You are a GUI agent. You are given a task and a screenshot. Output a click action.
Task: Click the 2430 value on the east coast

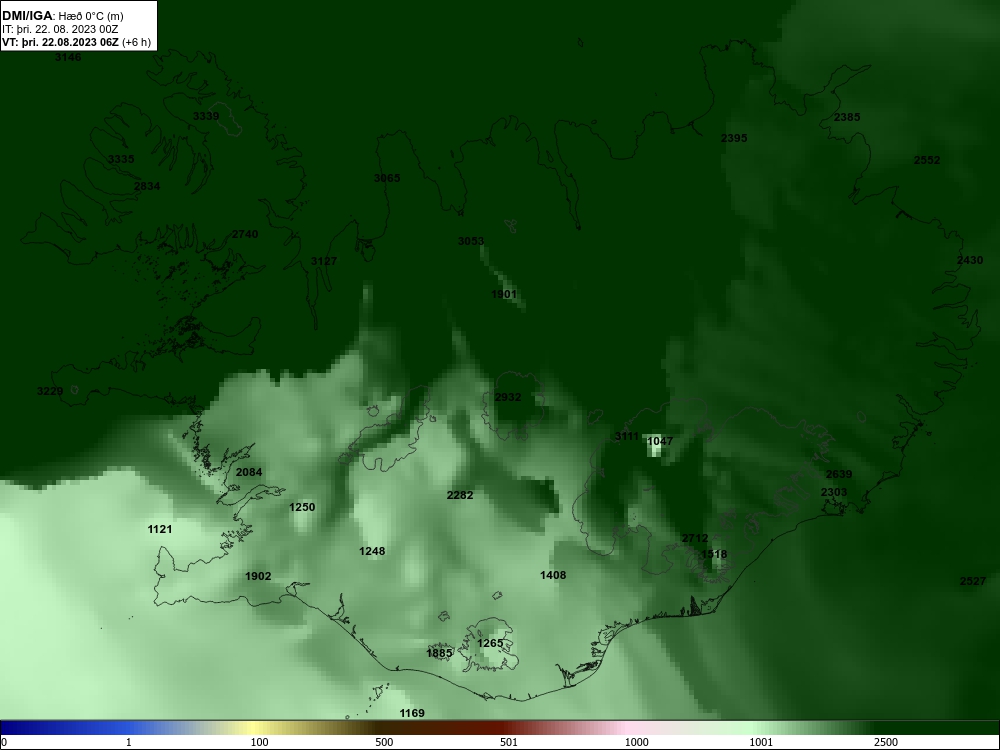tap(970, 260)
